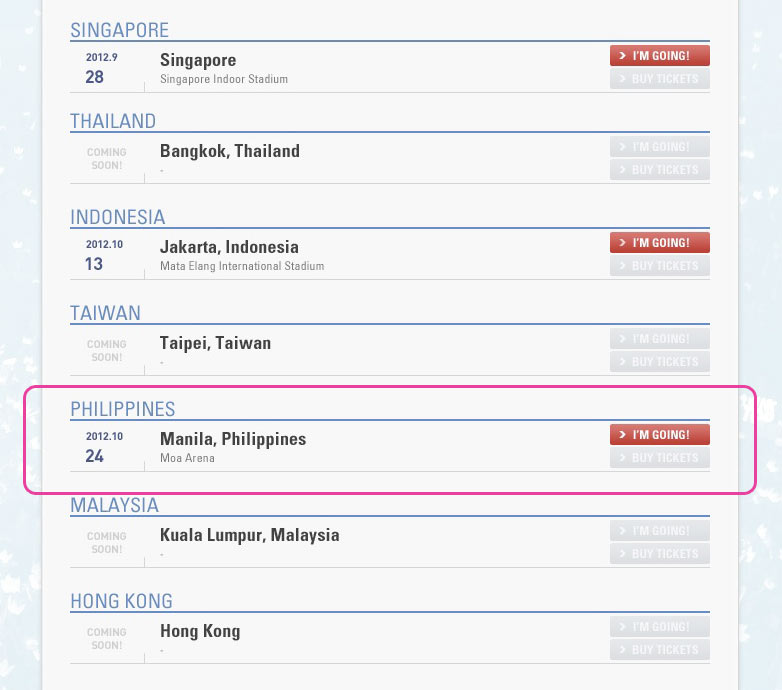Click BUY TICKETS for Singapore Indoor Stadium
The image size is (782, 690).
pos(659,79)
